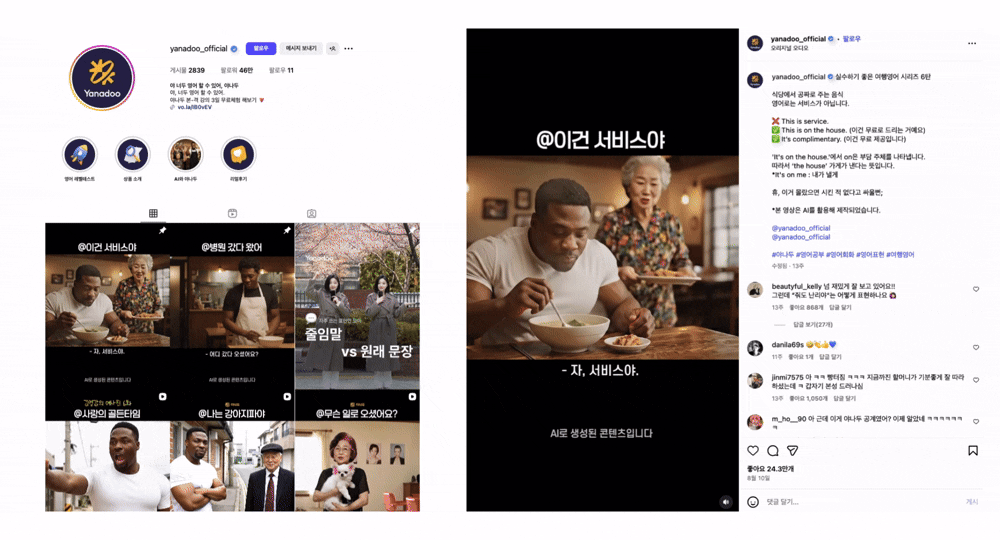
Task: Open the vo.la bio link
Action: [194, 107]
